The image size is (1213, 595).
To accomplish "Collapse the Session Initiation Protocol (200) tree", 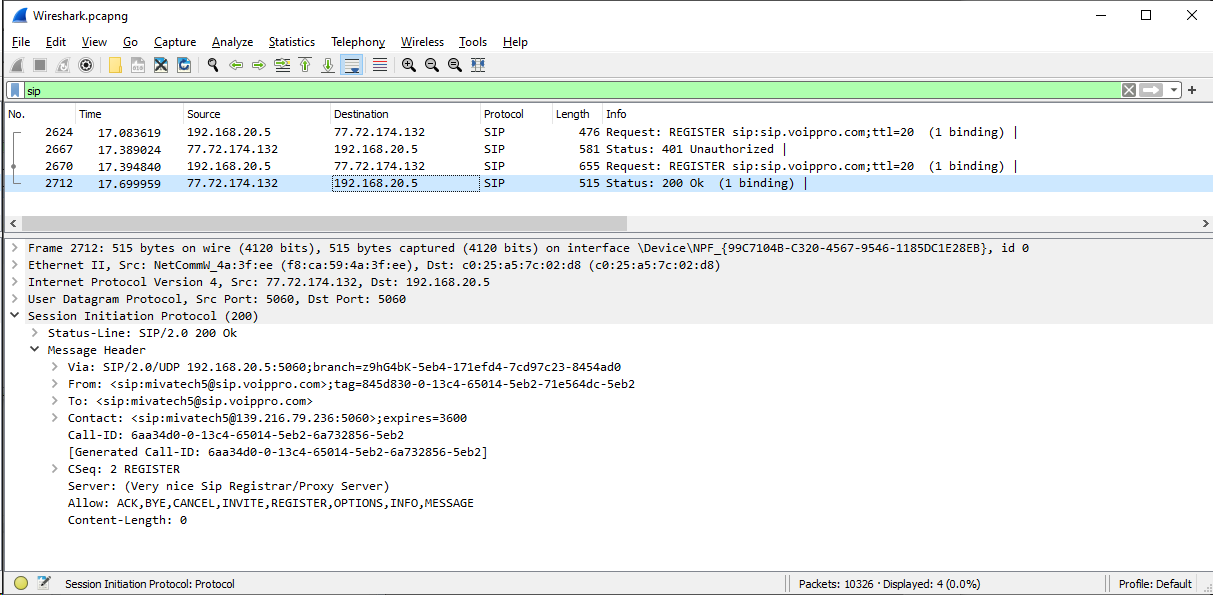I will click(16, 316).
